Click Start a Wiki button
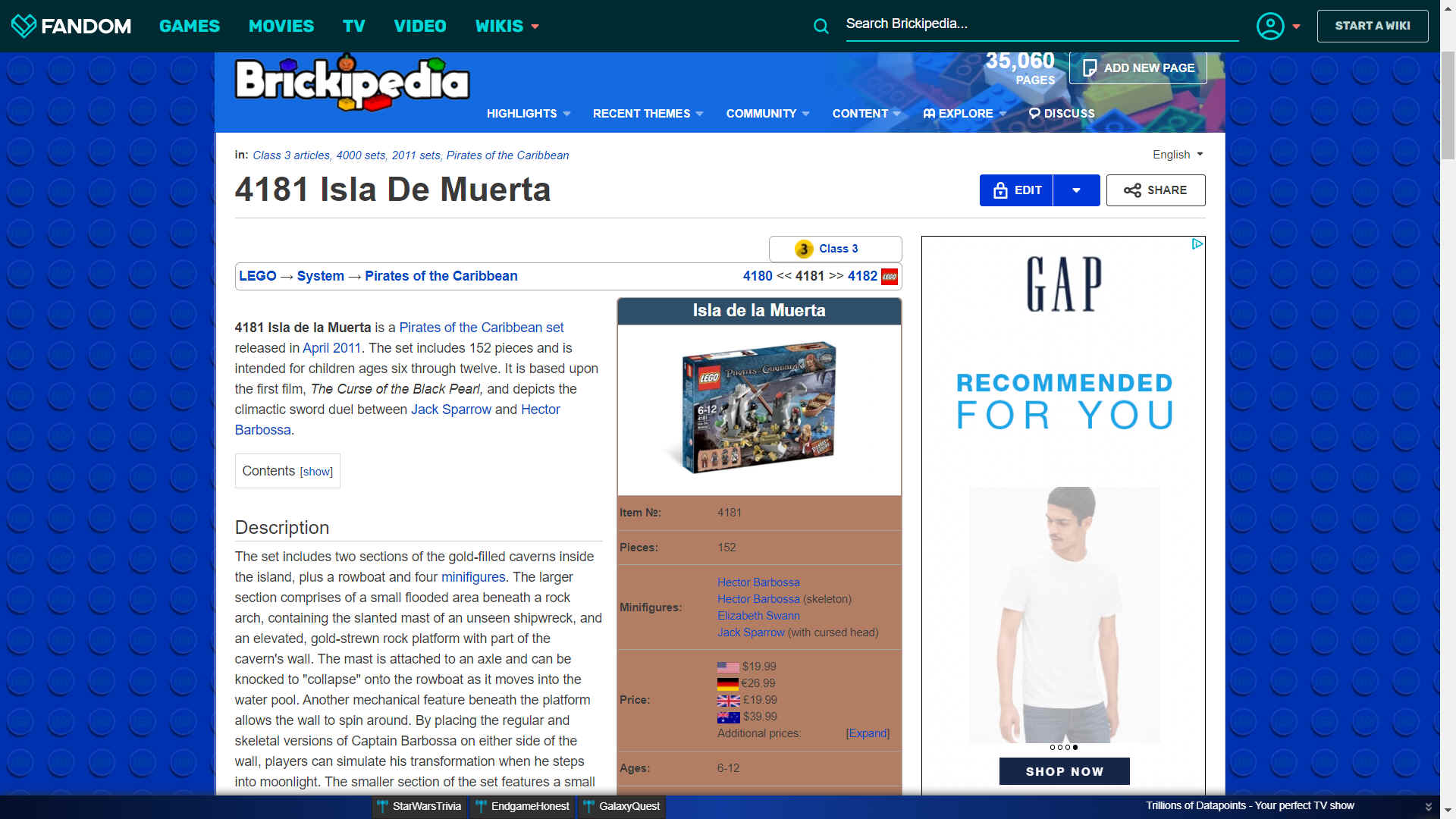1456x819 pixels. 1373,26
